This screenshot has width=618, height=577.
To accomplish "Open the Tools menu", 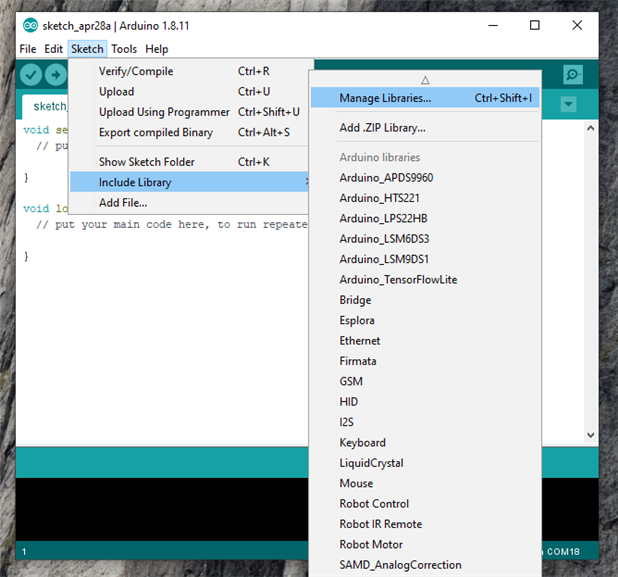I will coord(124,49).
